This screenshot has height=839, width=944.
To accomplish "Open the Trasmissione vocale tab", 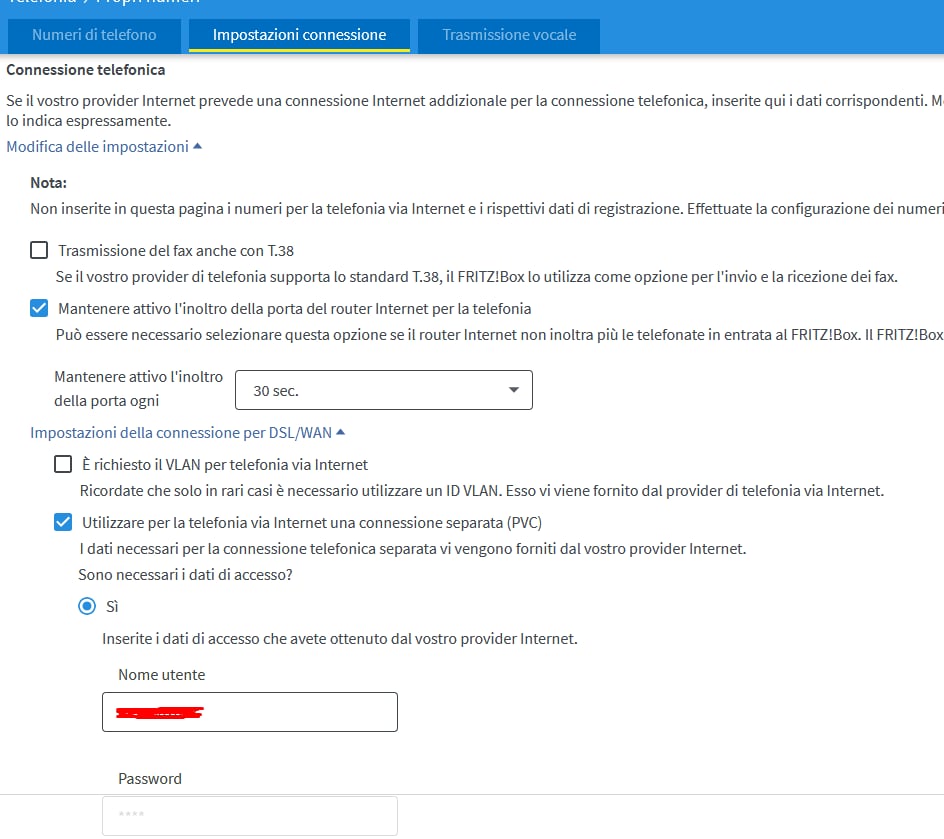I will click(x=509, y=35).
